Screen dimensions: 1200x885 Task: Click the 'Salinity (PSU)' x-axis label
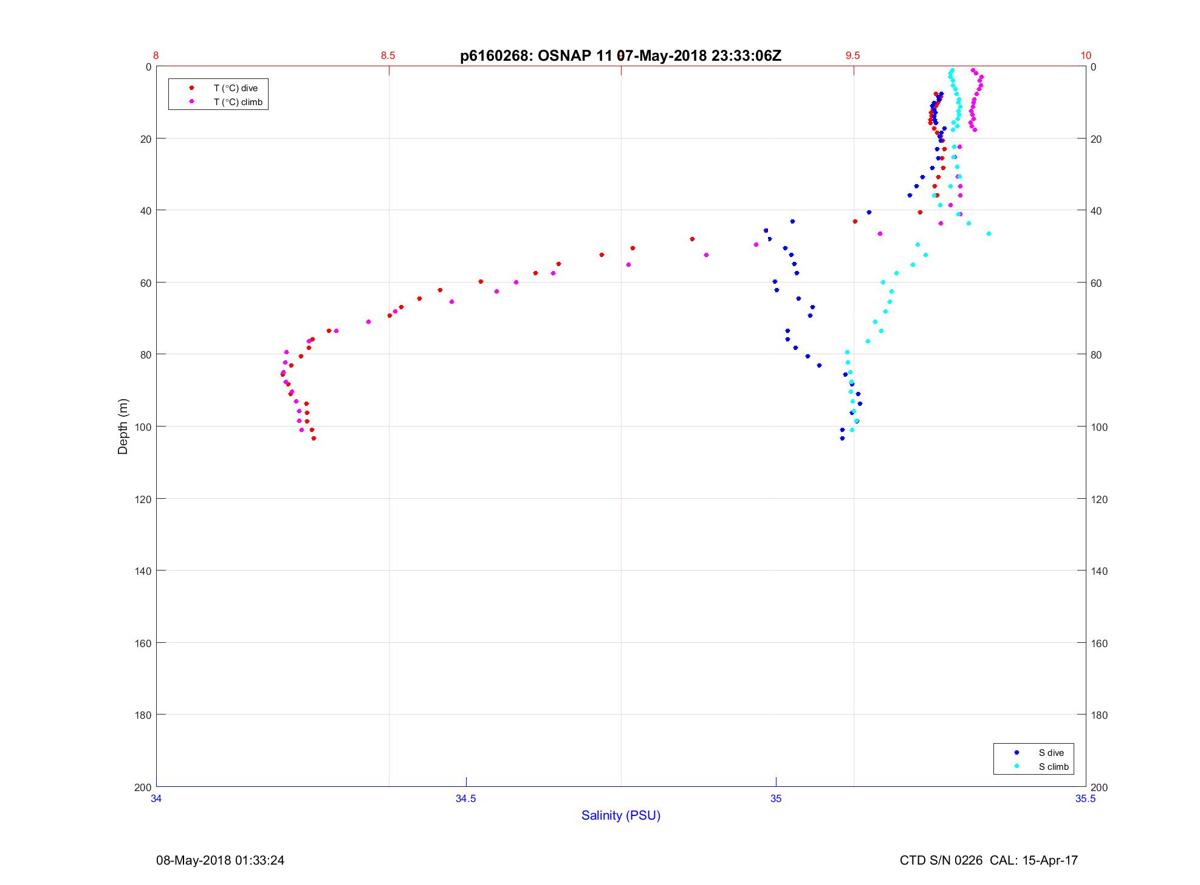621,816
